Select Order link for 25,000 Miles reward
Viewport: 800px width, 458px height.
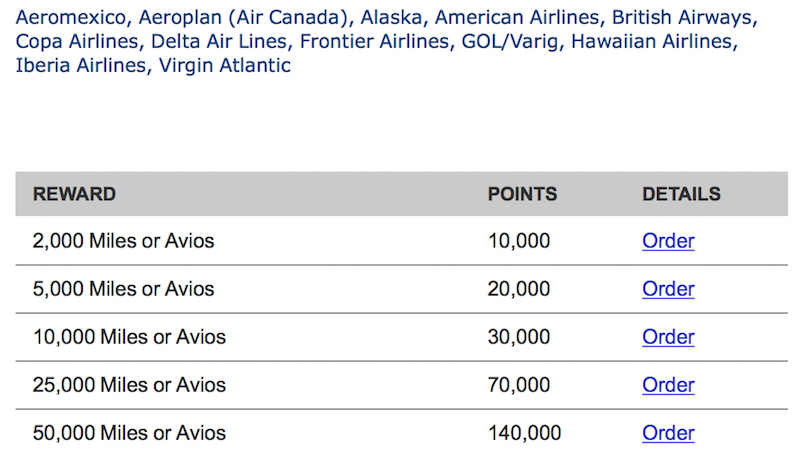[668, 385]
